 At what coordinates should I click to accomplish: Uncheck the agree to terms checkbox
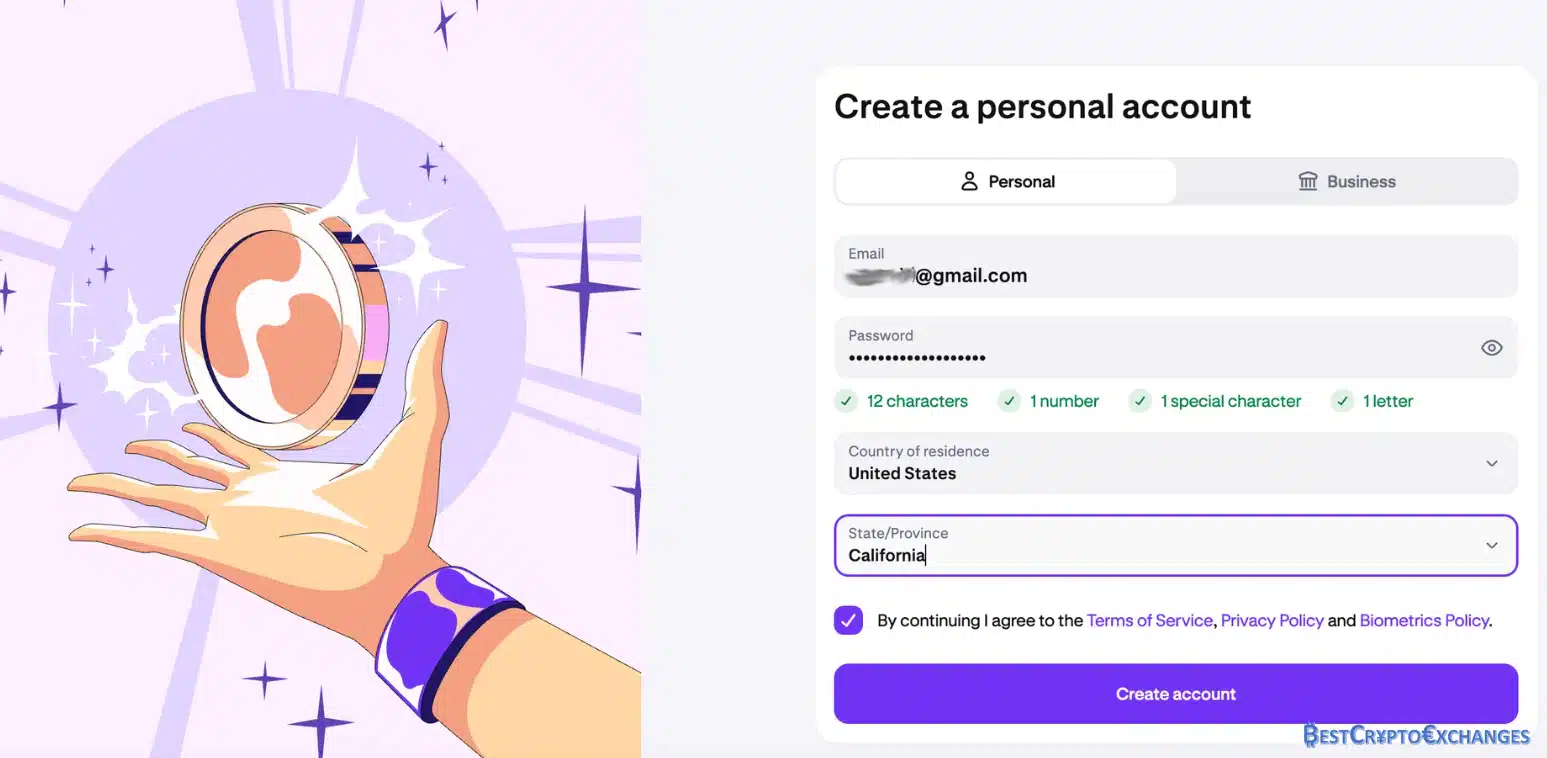(848, 620)
